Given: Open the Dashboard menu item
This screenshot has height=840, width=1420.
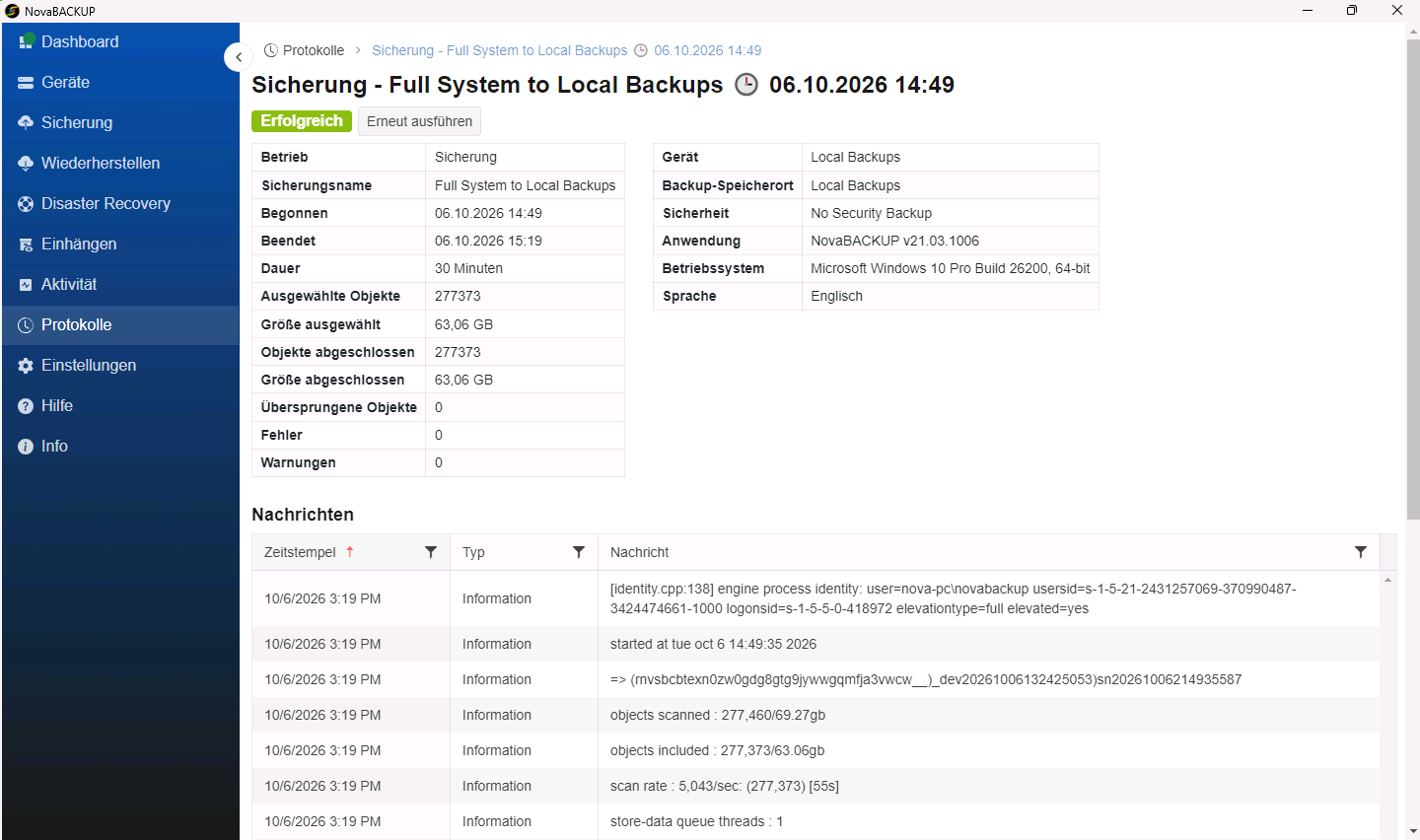Looking at the screenshot, I should pyautogui.click(x=120, y=42).
